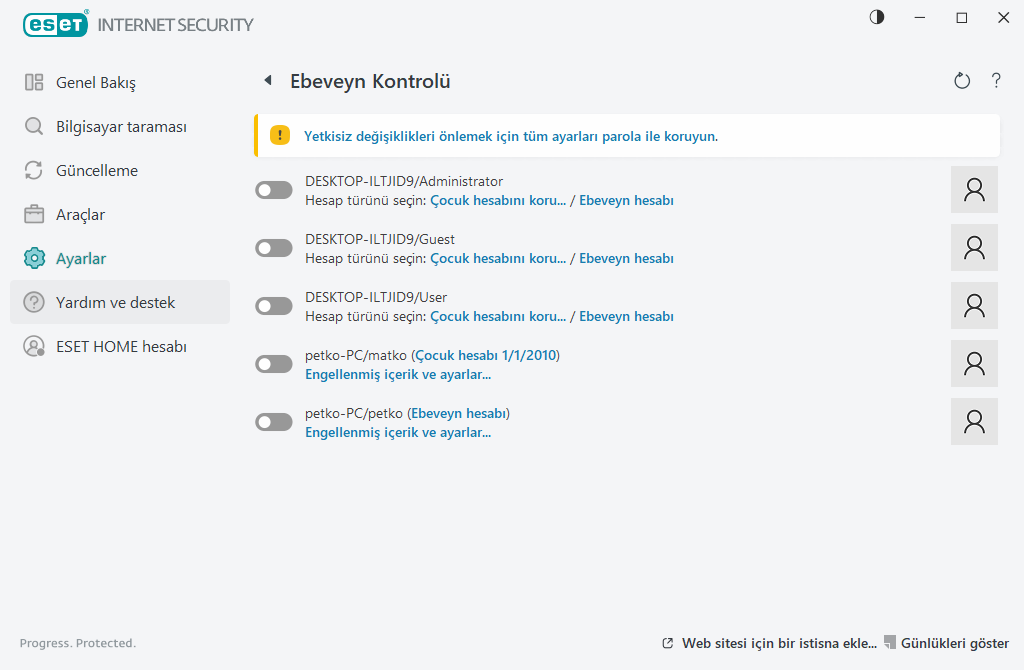Open ESET HOME hesabı section
The width and height of the screenshot is (1024, 670).
(120, 346)
